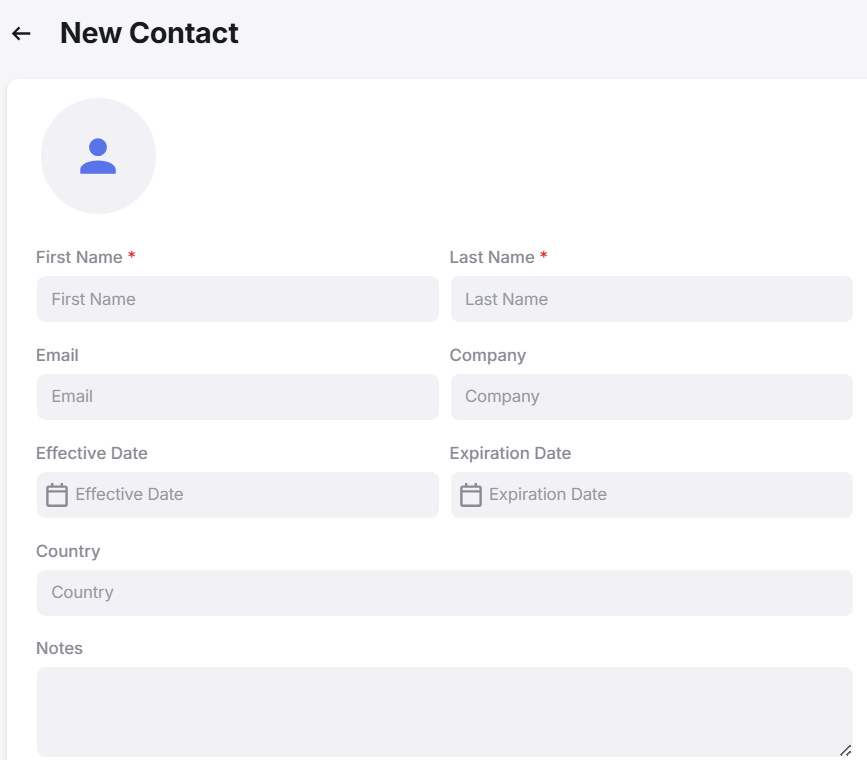Click the Email label above the field
This screenshot has height=760, width=867.
57,355
